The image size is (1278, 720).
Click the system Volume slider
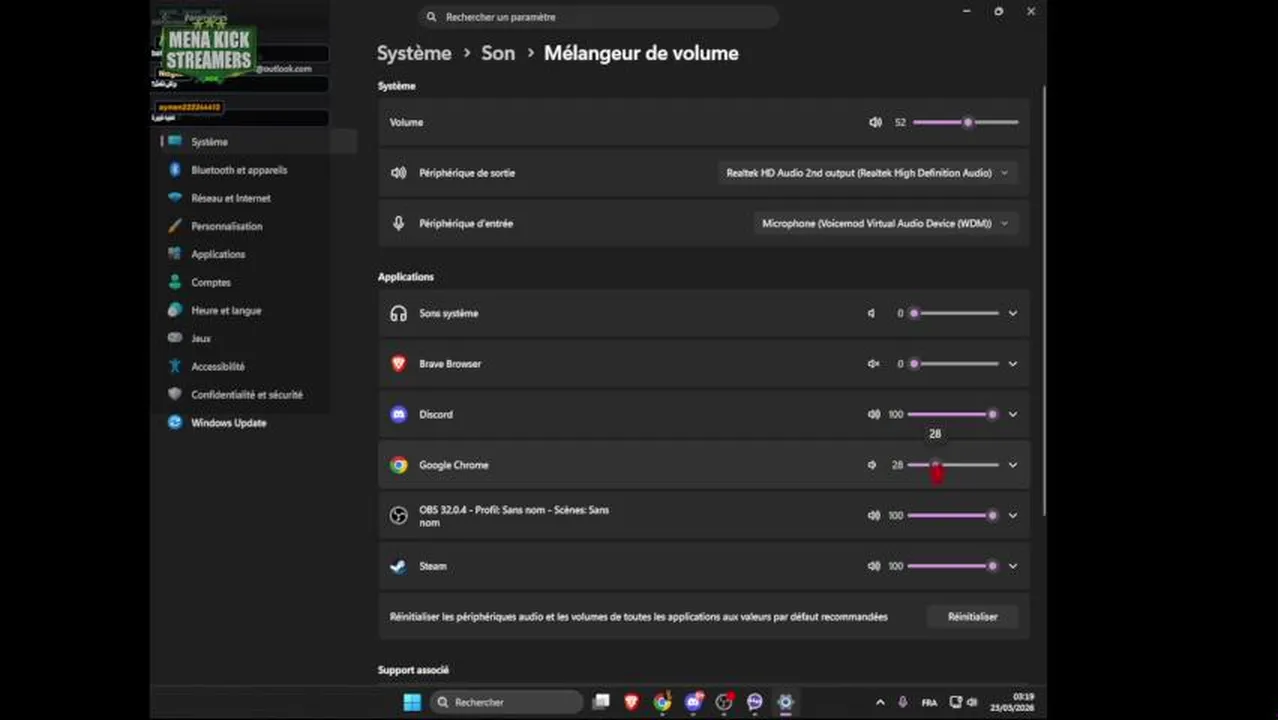coord(966,122)
